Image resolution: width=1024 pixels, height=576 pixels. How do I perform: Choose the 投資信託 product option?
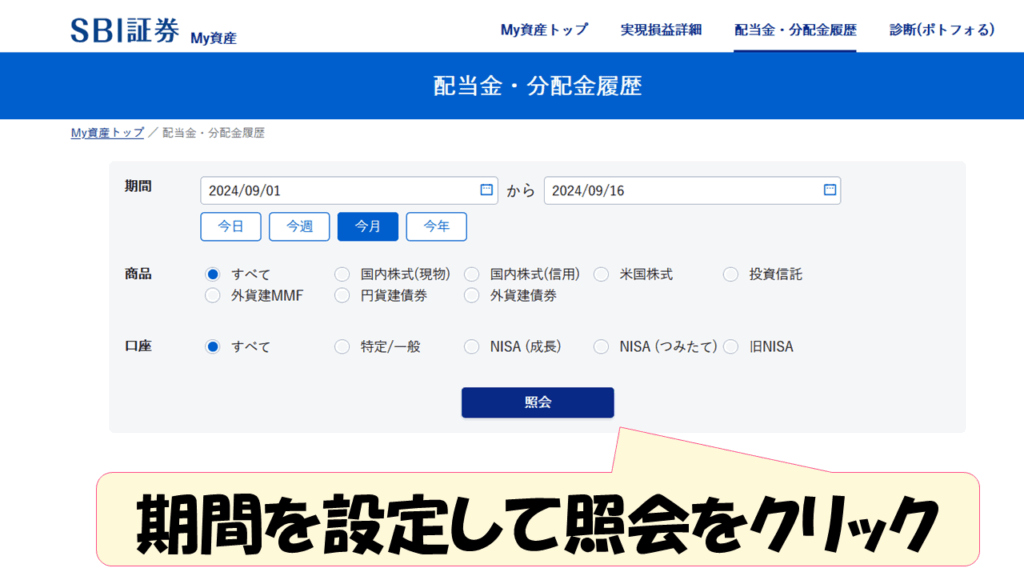point(731,274)
